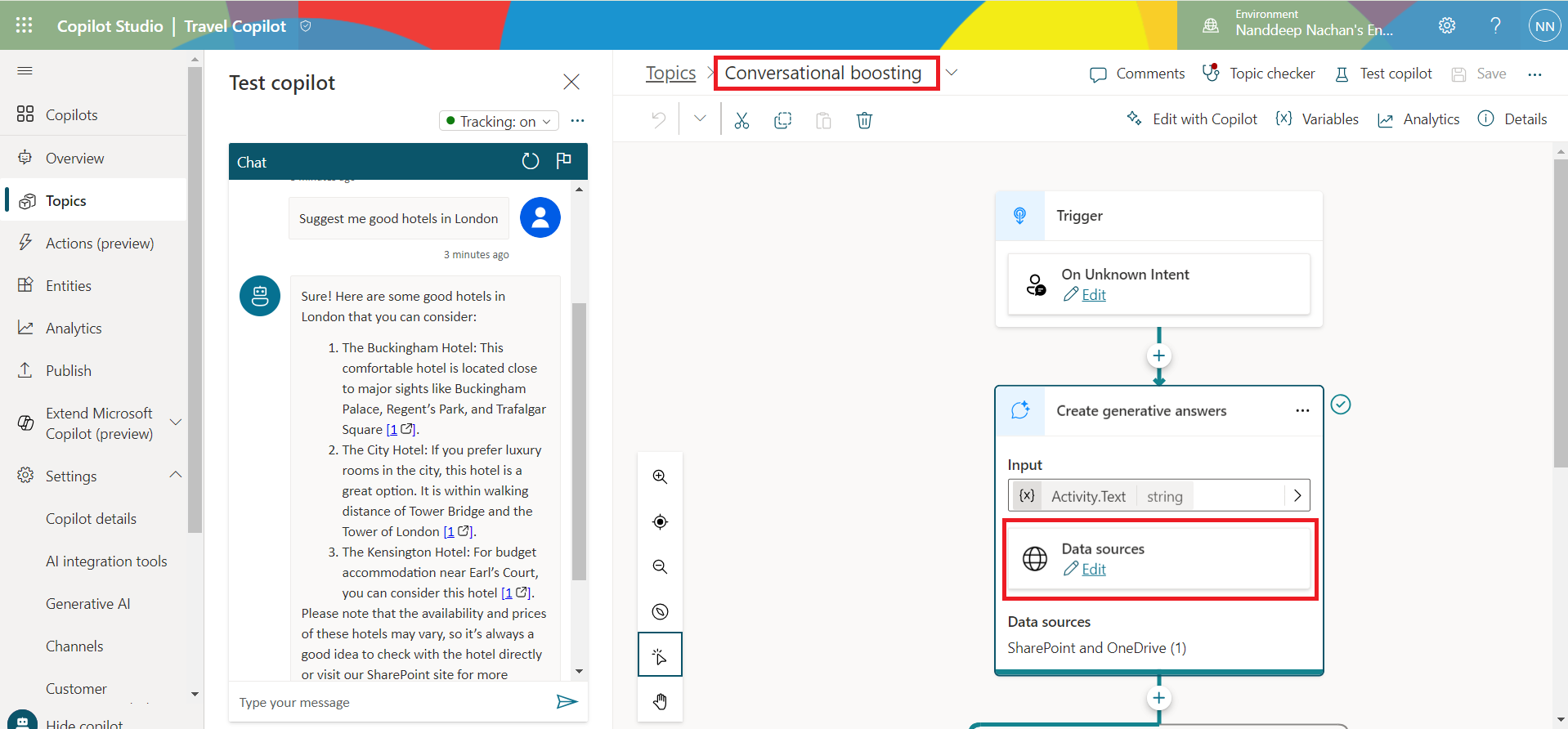Click the Type your message field
This screenshot has width=1568, height=729.
(x=392, y=702)
